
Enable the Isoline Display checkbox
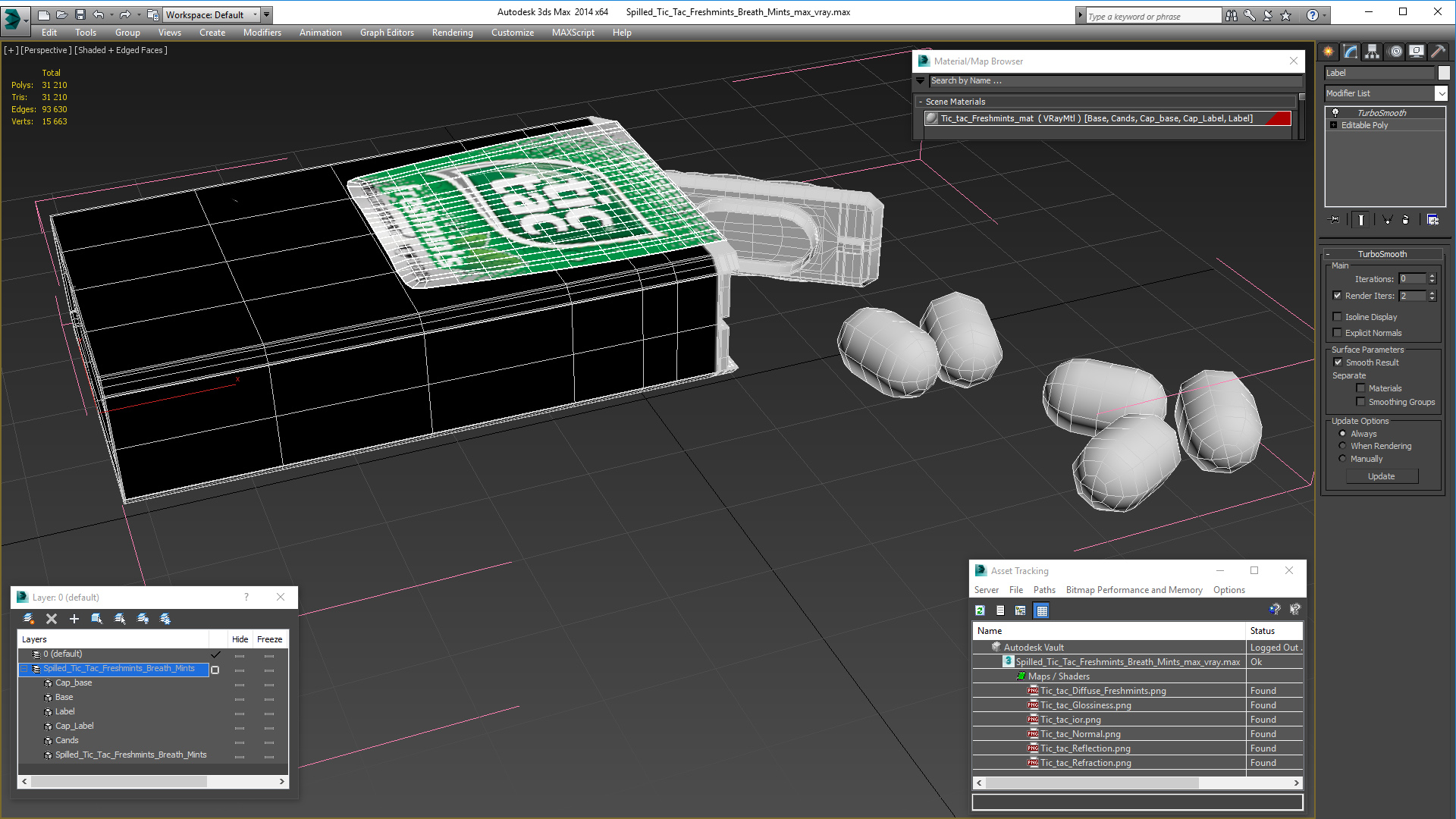click(x=1338, y=317)
